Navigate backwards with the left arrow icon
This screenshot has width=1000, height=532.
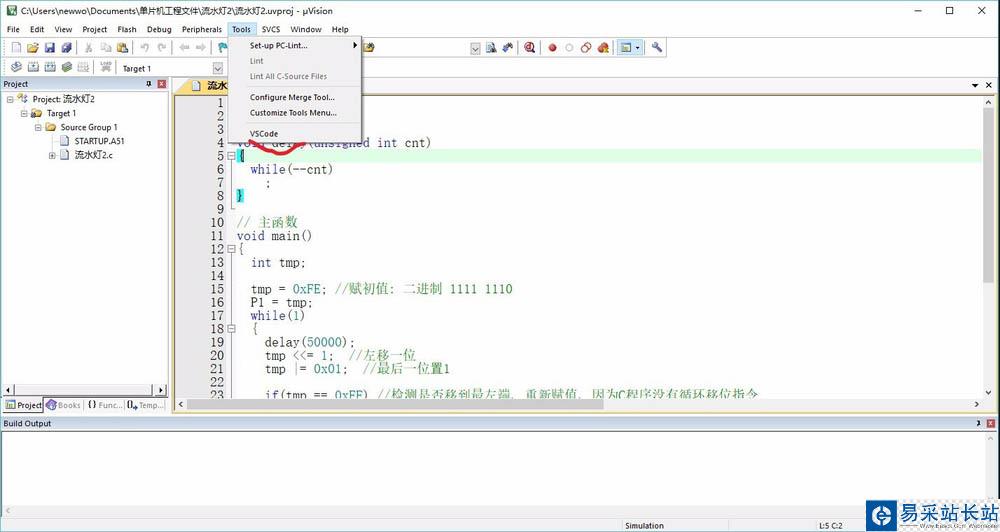click(x=184, y=48)
